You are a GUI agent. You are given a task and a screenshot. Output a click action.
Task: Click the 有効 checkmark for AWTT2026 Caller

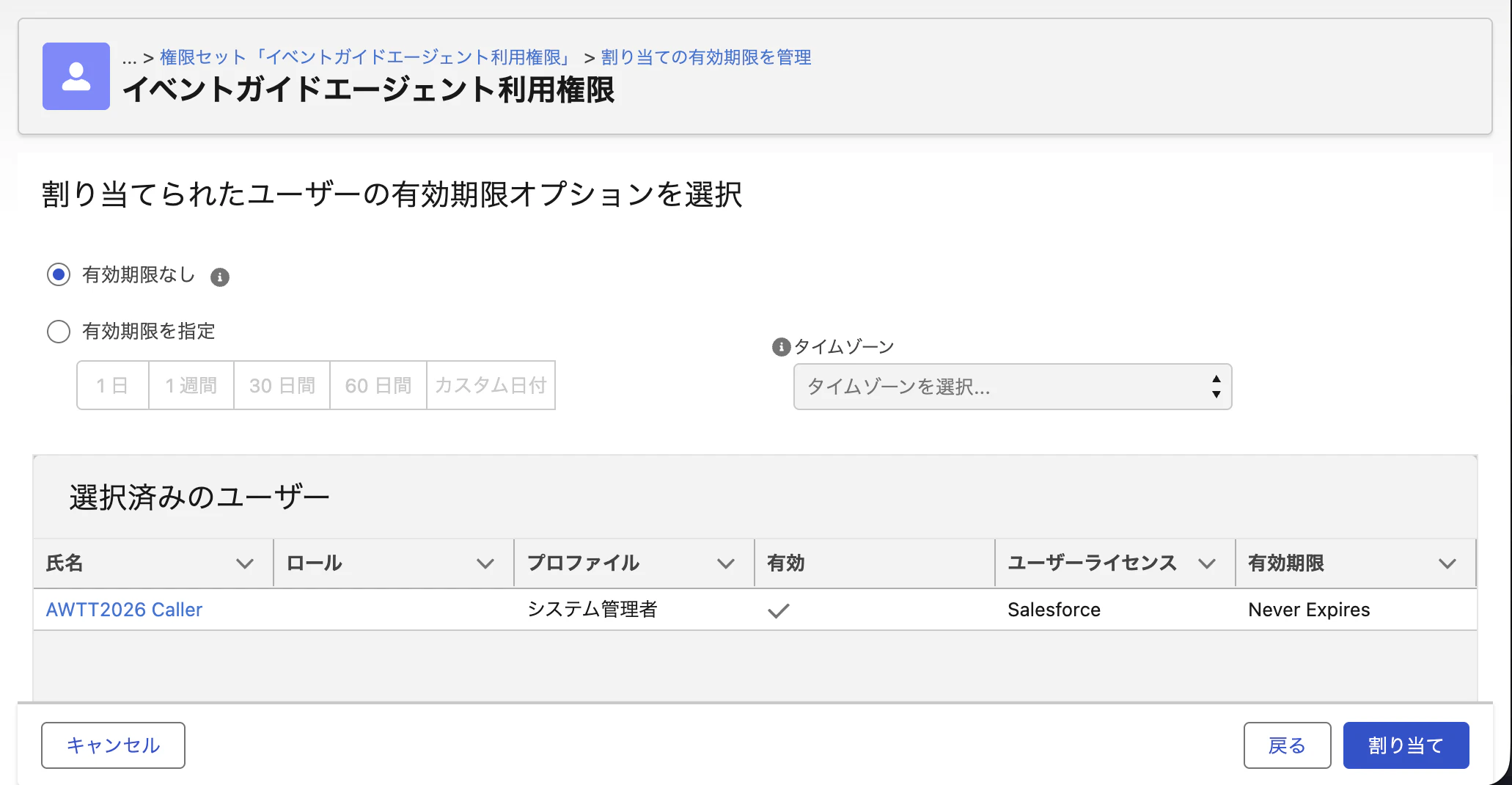779,610
